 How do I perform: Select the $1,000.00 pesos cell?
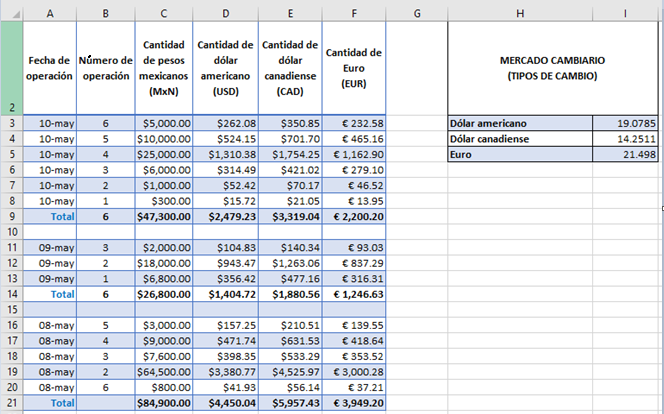click(164, 185)
